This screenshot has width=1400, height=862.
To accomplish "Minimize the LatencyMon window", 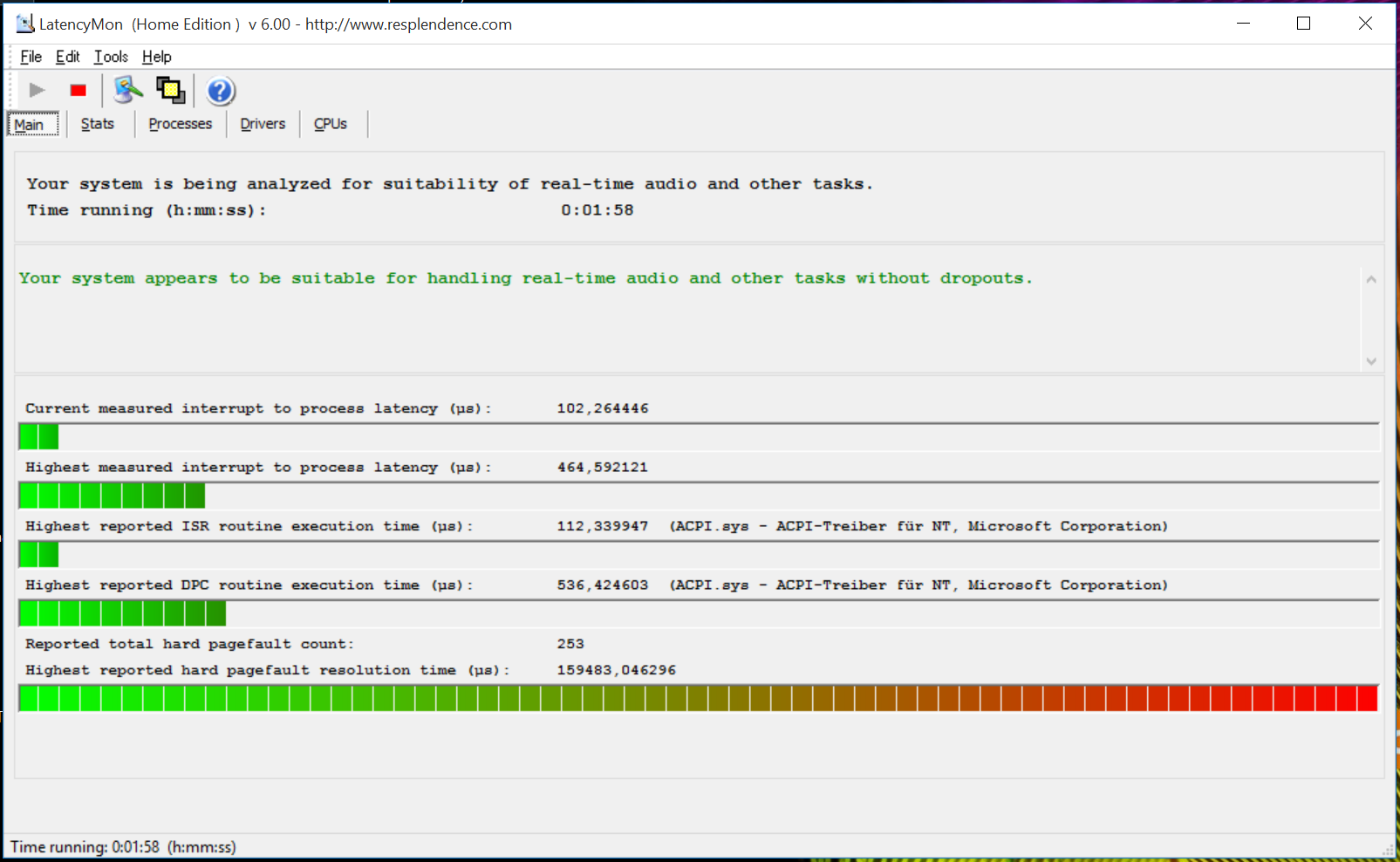I will (1244, 24).
